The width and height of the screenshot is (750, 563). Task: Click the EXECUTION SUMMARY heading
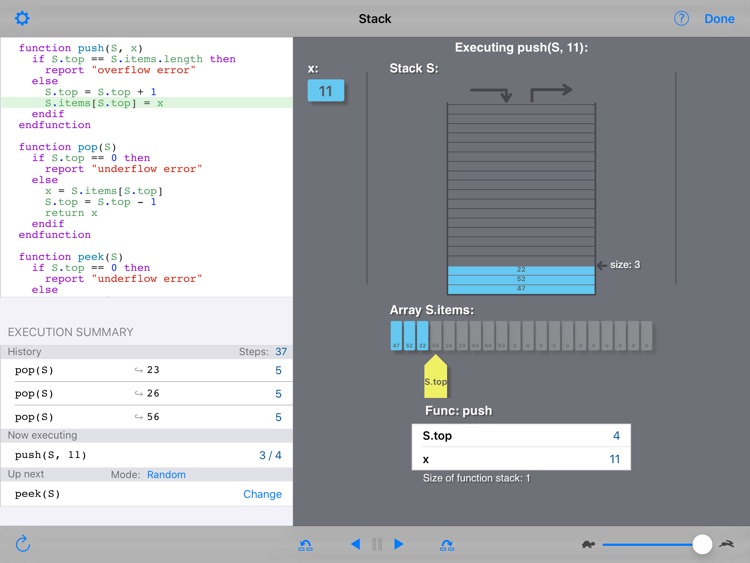click(x=71, y=332)
